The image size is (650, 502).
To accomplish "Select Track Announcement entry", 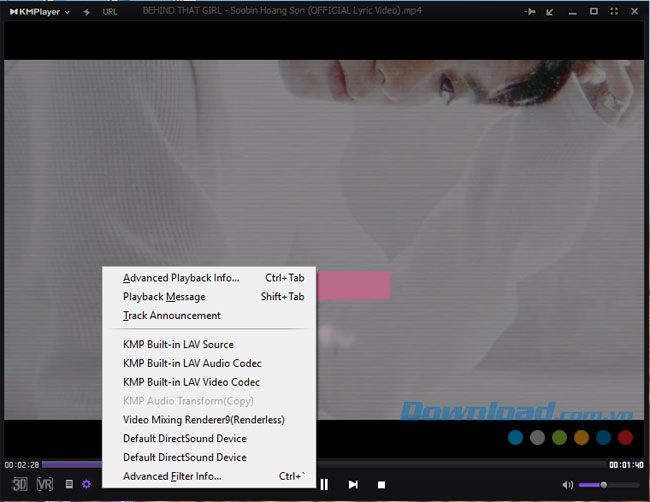I will (209, 315).
